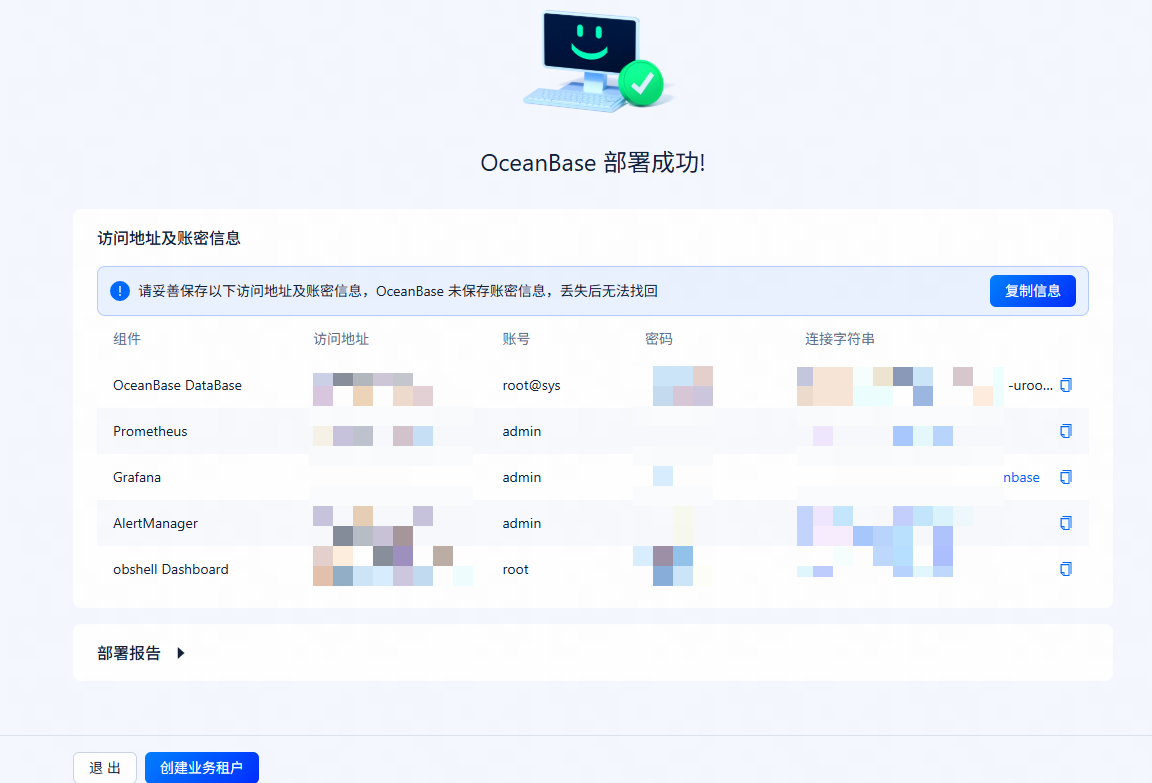The image size is (1152, 783).
Task: Click the 复制信息 button
Action: [1032, 291]
